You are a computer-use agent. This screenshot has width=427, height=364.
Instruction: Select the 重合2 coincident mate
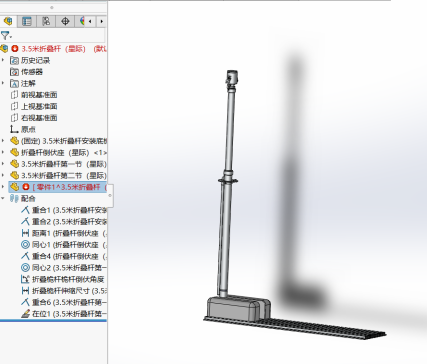click(69, 221)
